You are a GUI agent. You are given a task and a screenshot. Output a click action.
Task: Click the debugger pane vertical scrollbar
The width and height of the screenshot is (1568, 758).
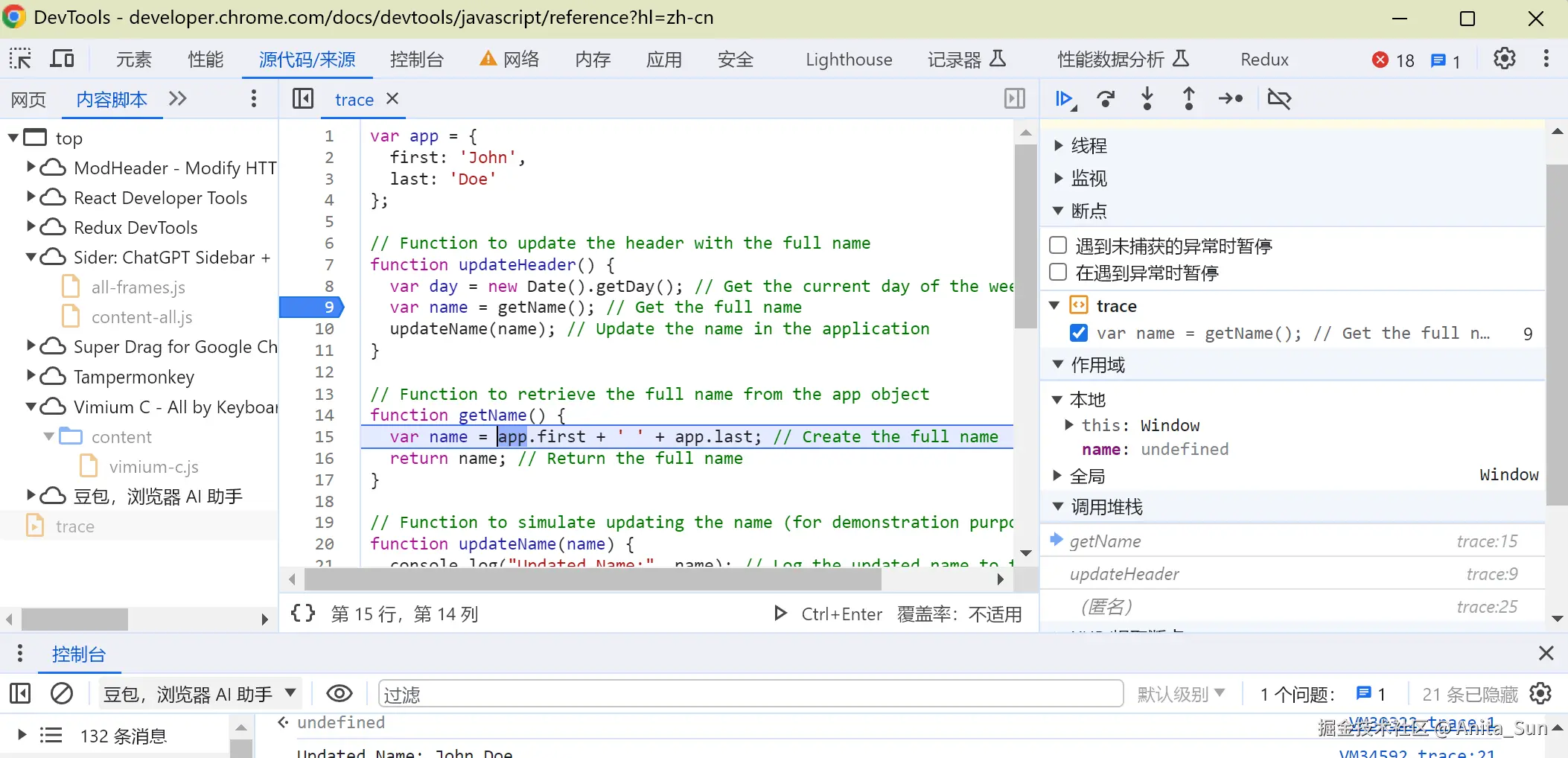tap(1557, 335)
